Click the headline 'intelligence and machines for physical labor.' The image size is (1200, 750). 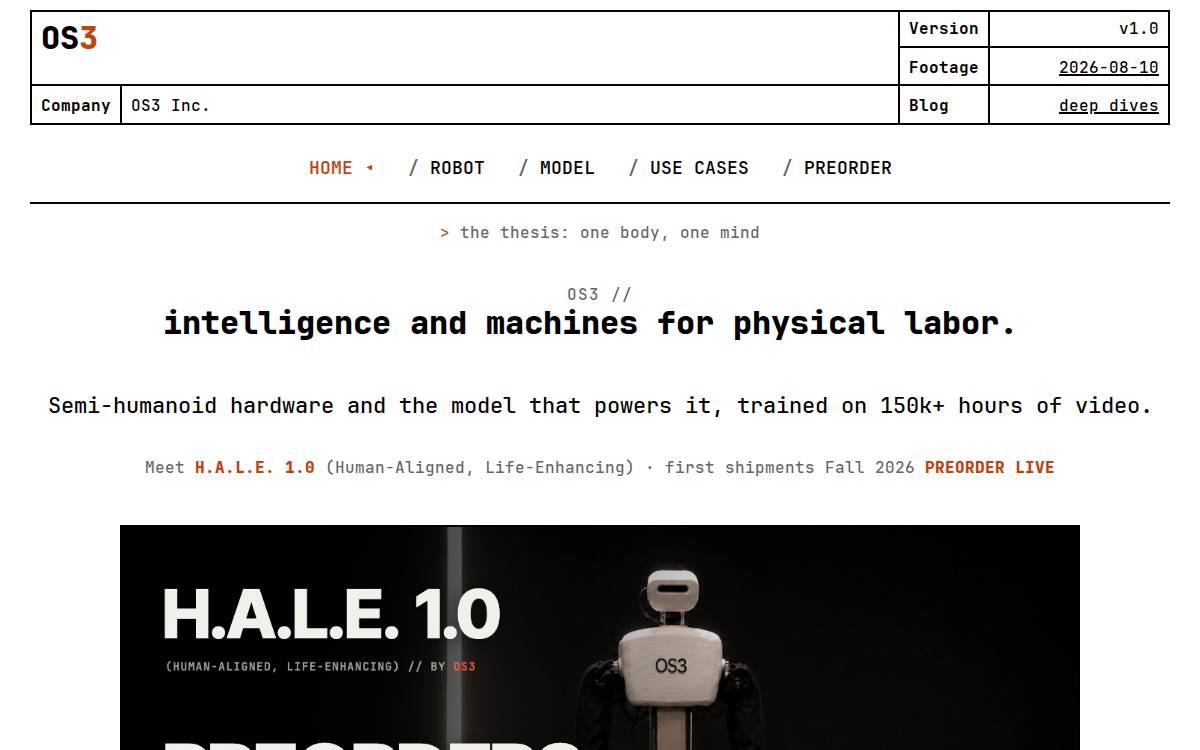(x=590, y=323)
